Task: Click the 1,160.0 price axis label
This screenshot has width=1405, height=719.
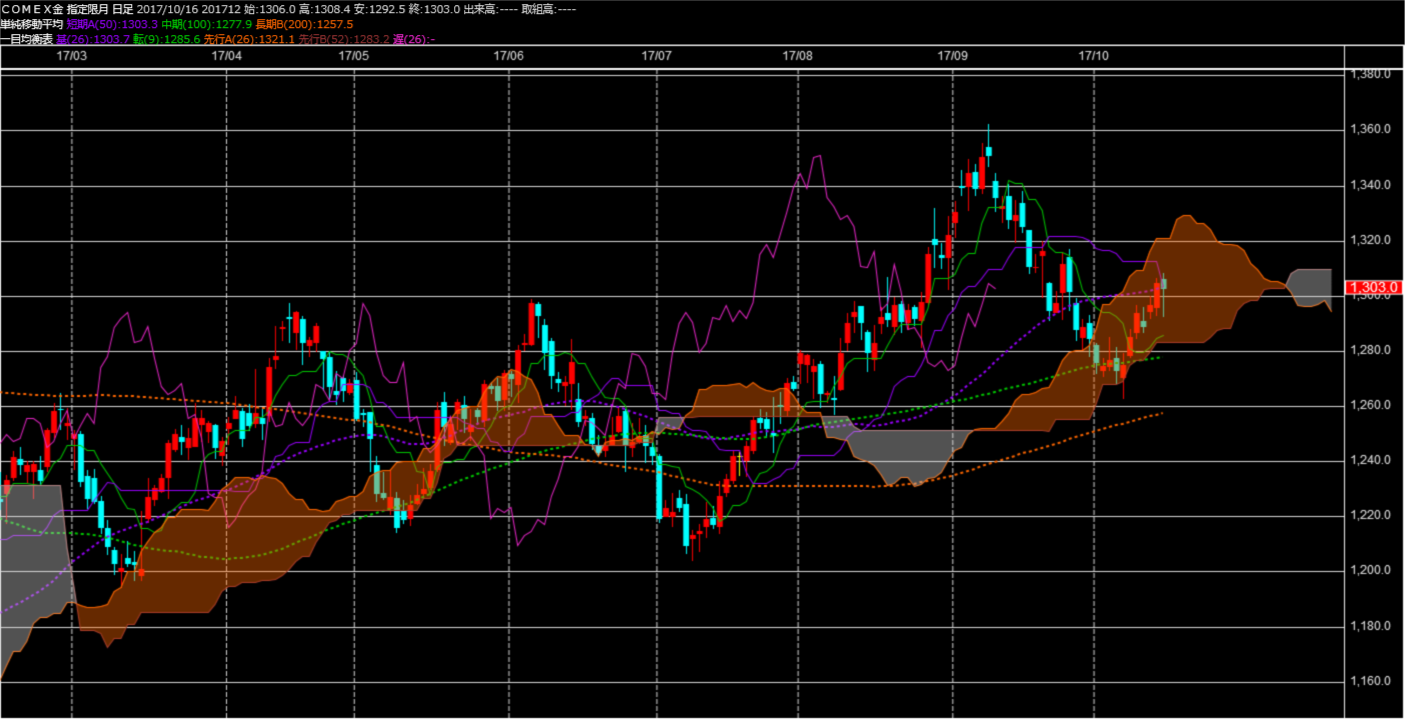Action: 1371,681
